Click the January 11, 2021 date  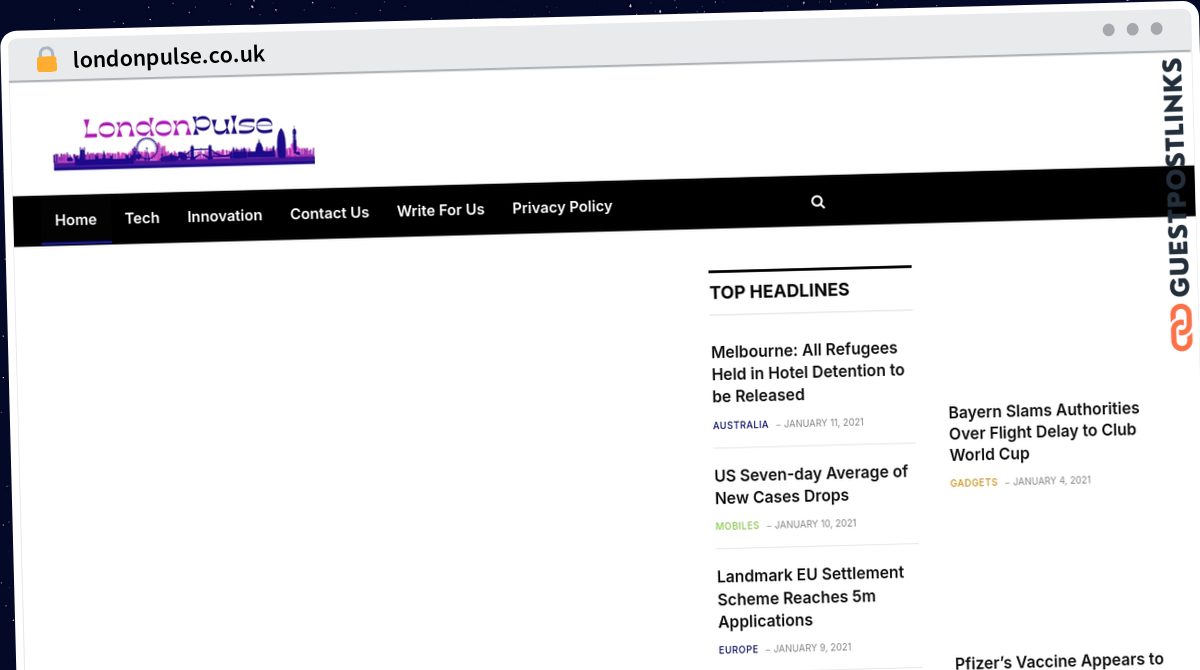[x=824, y=423]
